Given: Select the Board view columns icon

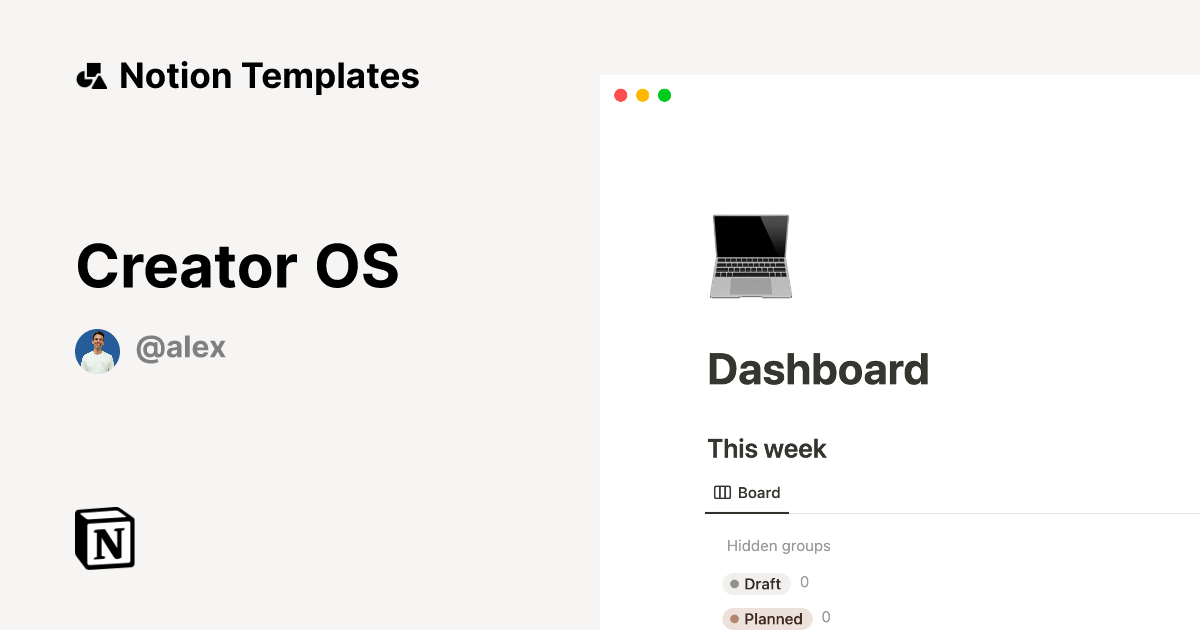Looking at the screenshot, I should (x=721, y=492).
